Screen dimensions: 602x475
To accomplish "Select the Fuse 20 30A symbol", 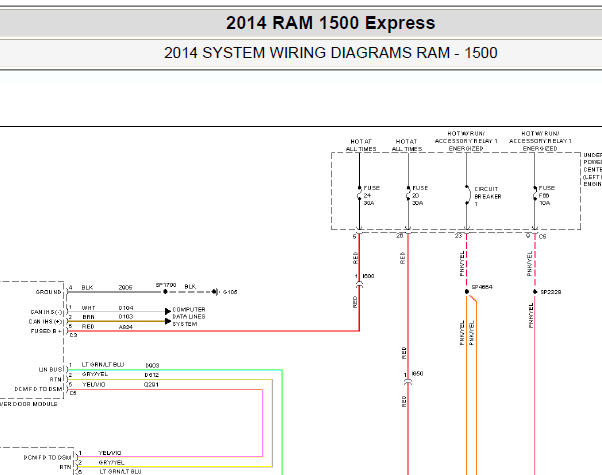I will tap(408, 195).
